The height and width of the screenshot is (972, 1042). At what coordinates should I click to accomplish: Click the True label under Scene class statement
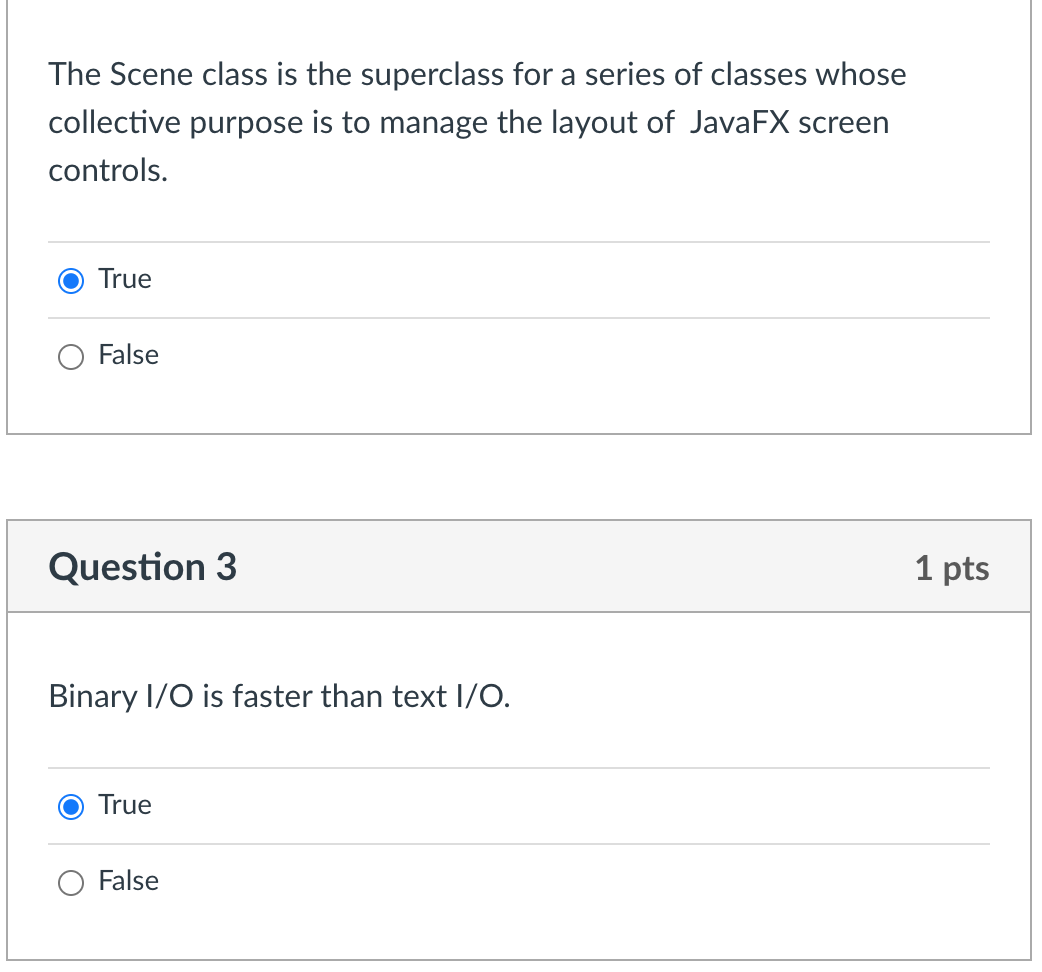(125, 278)
